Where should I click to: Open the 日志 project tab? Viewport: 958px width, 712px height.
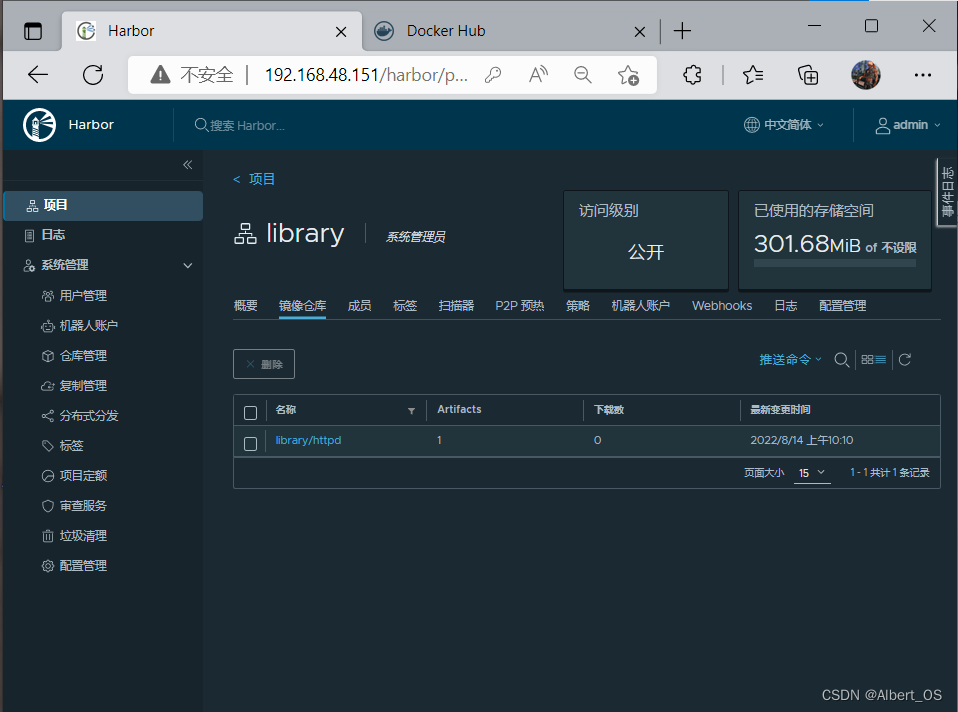(786, 306)
